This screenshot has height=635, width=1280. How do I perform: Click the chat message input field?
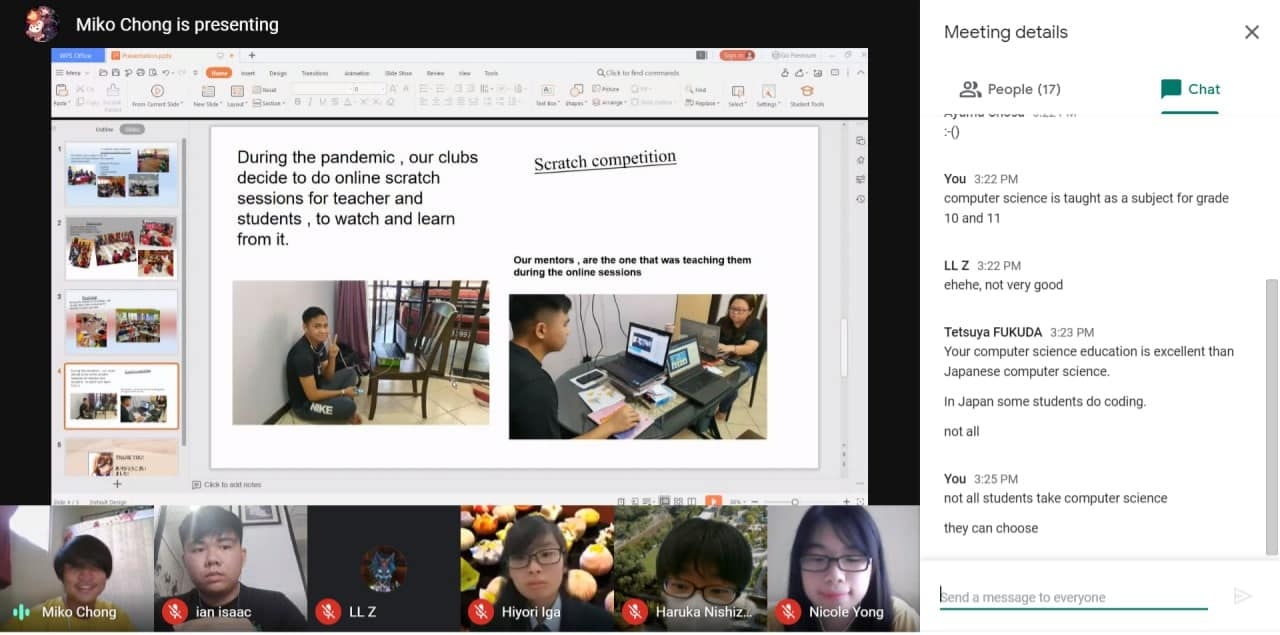point(1073,597)
